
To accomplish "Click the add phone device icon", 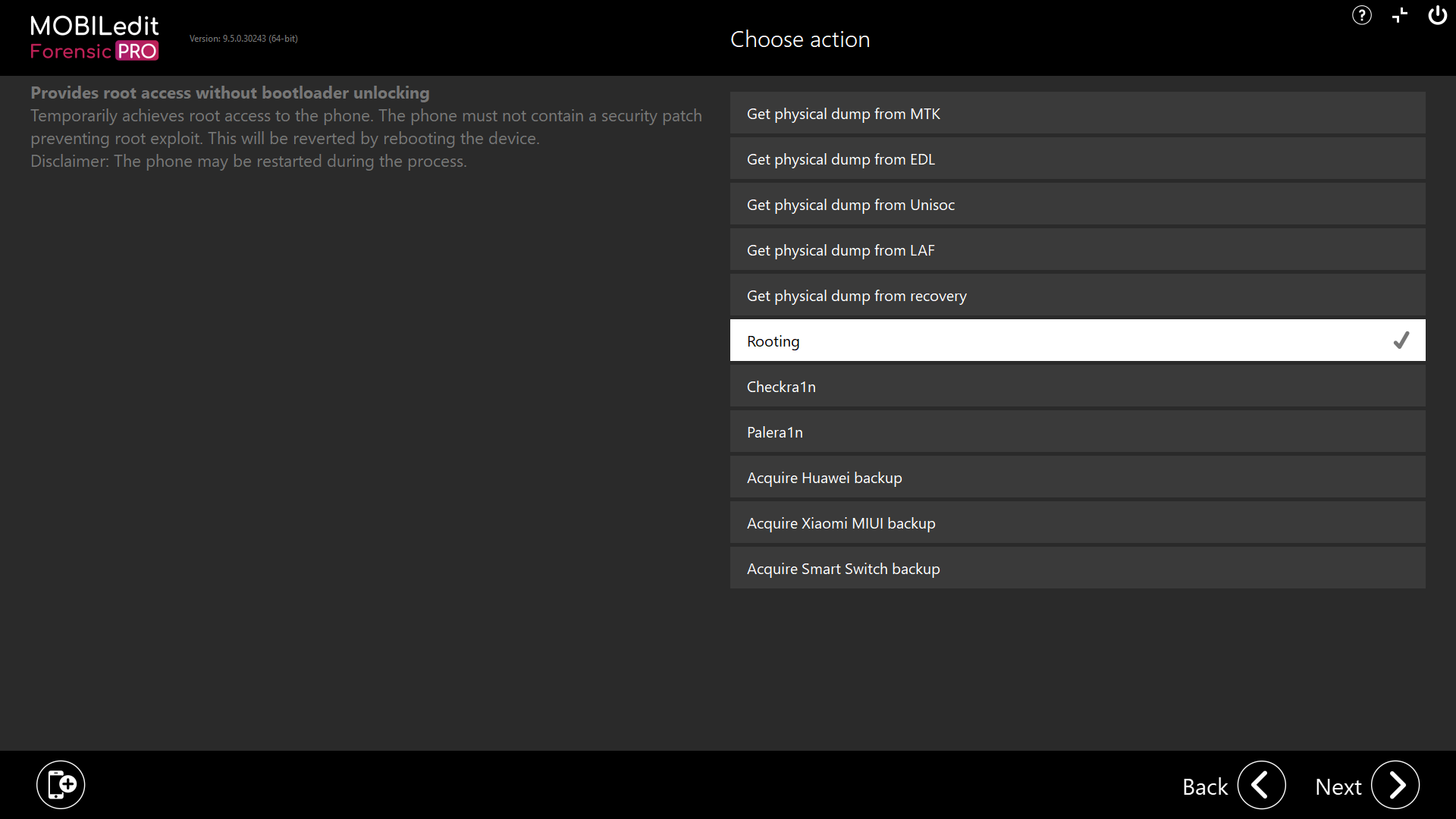I will click(x=61, y=784).
